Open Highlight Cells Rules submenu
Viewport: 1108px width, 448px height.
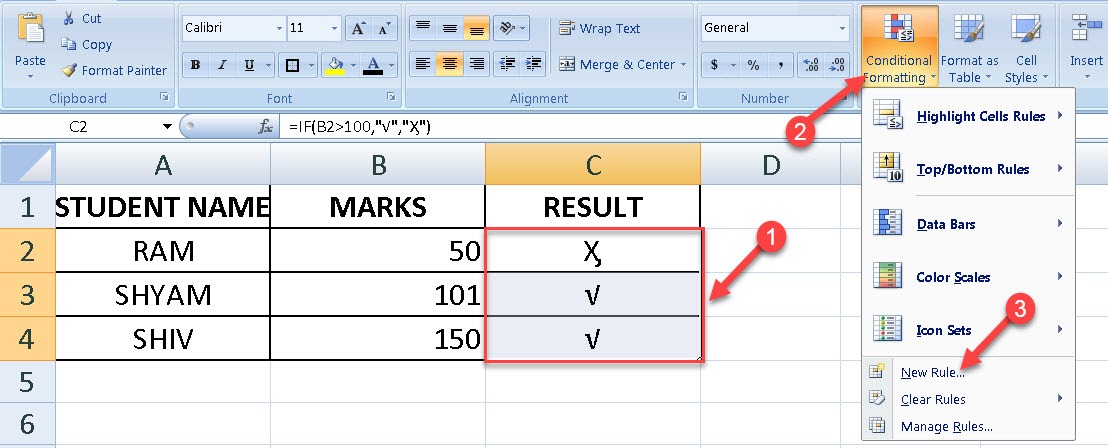point(968,116)
